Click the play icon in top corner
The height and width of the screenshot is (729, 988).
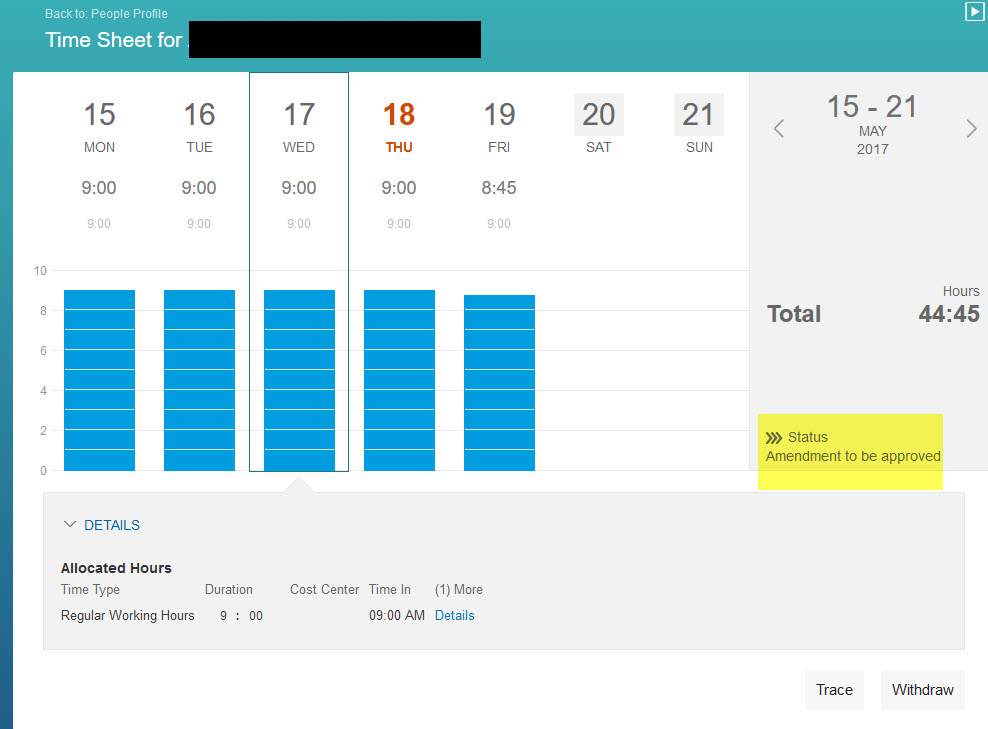coord(974,11)
